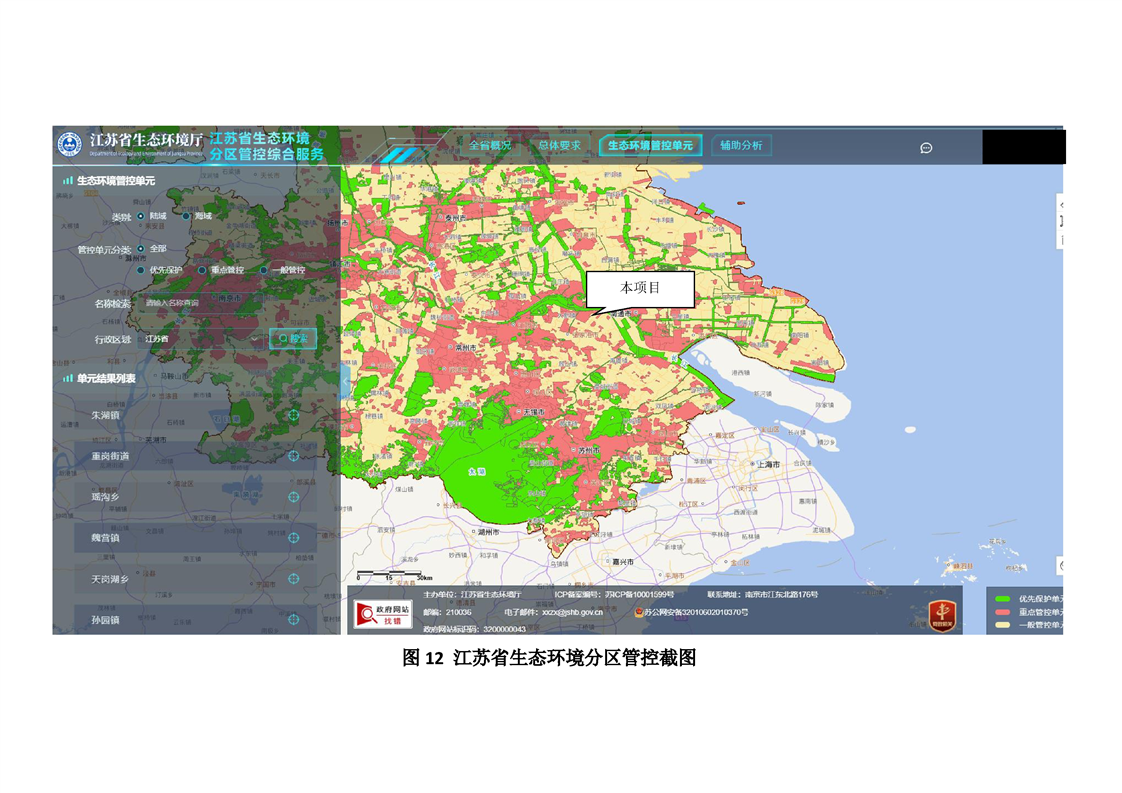Click the chat message bubble icon
Image resolution: width=1122 pixels, height=793 pixels.
point(926,148)
